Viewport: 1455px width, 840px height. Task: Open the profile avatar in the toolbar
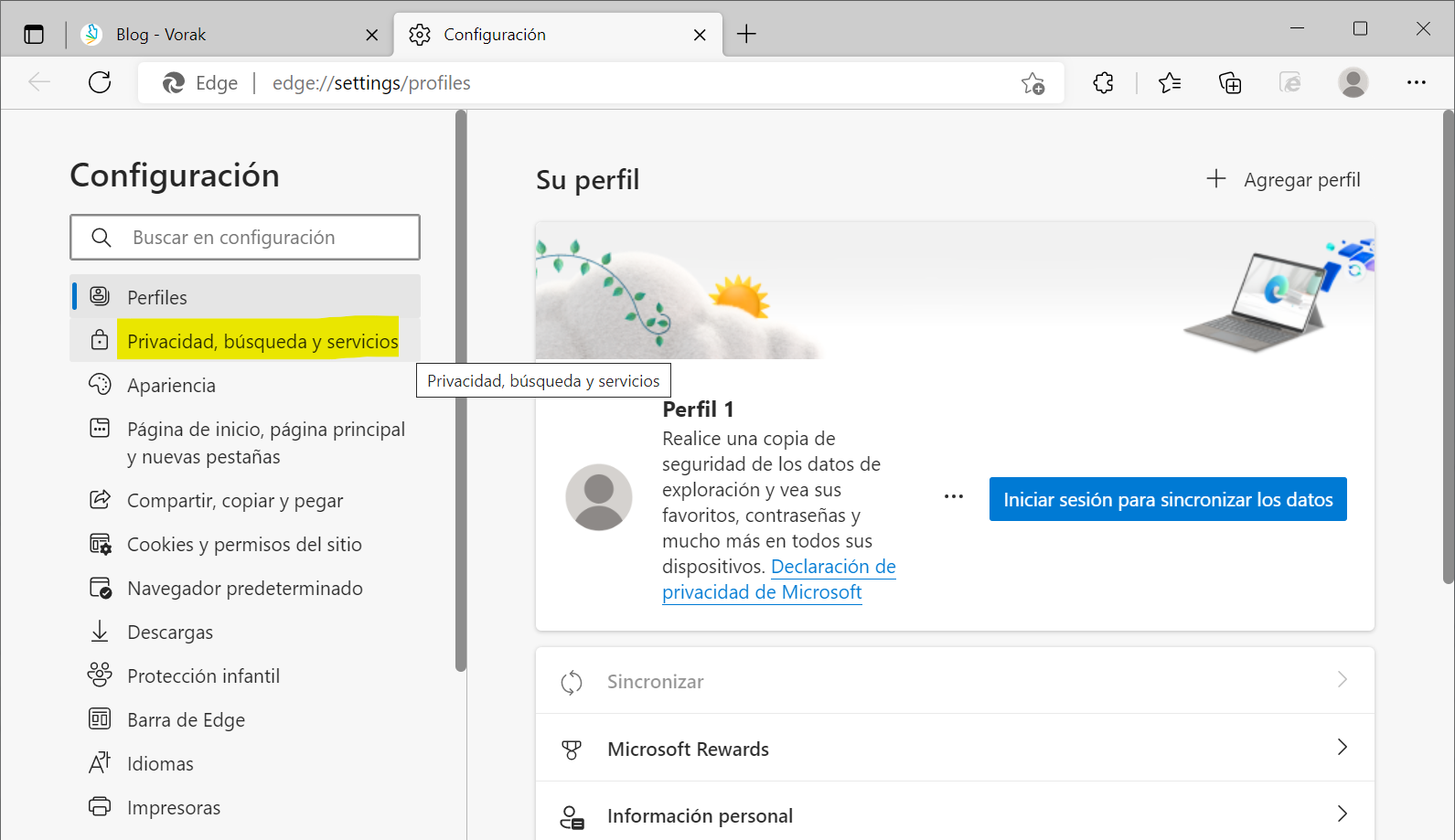(x=1353, y=82)
